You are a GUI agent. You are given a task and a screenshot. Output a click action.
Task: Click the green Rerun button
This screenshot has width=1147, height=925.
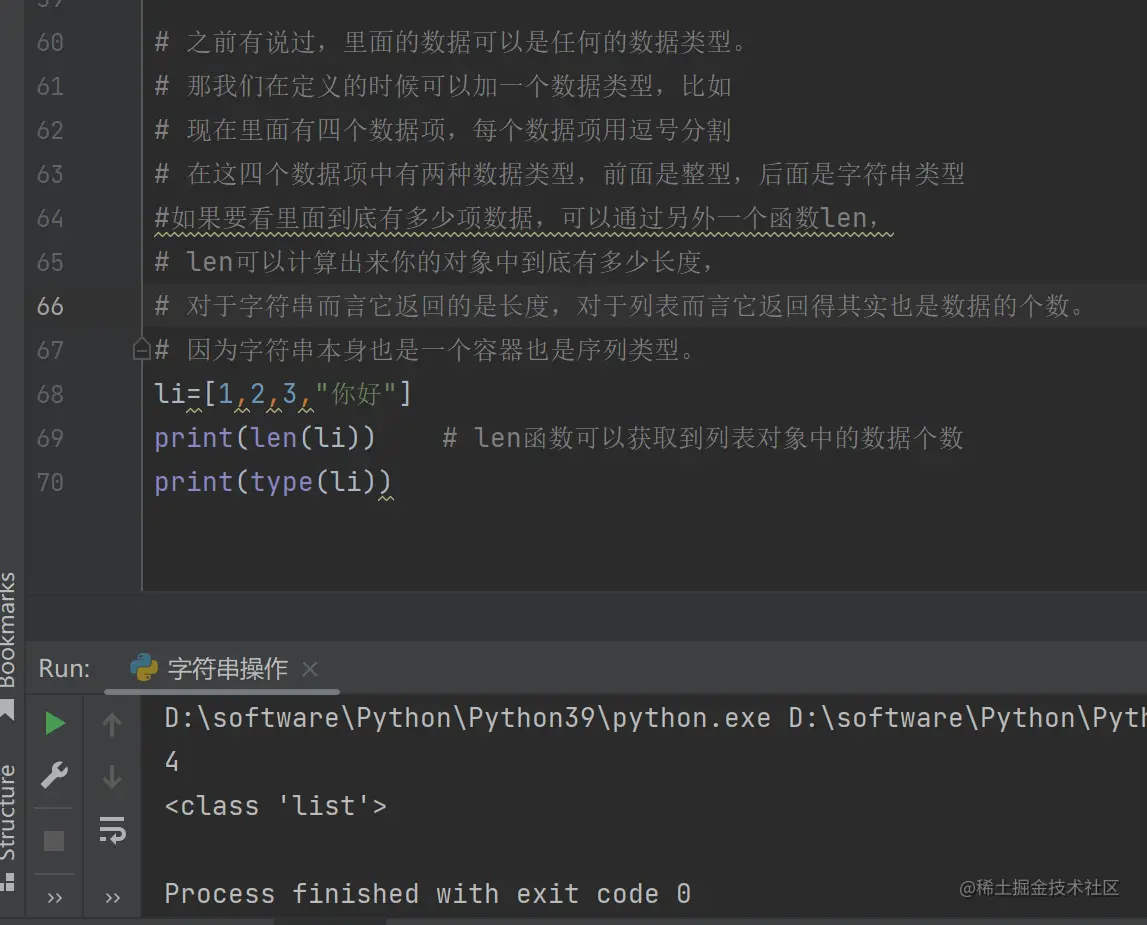click(x=55, y=723)
